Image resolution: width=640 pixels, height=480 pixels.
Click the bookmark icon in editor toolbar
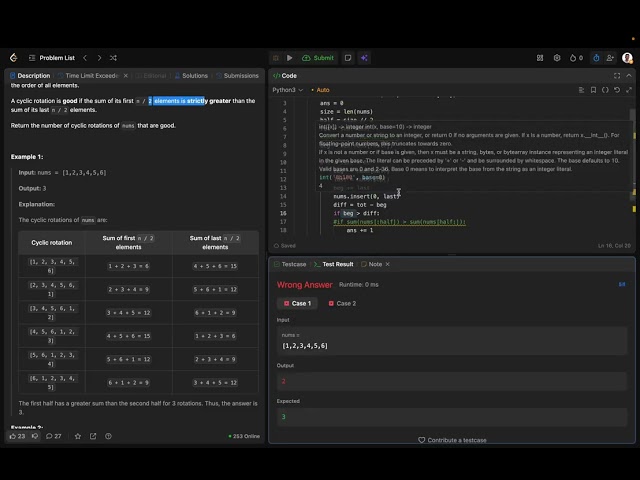(593, 90)
